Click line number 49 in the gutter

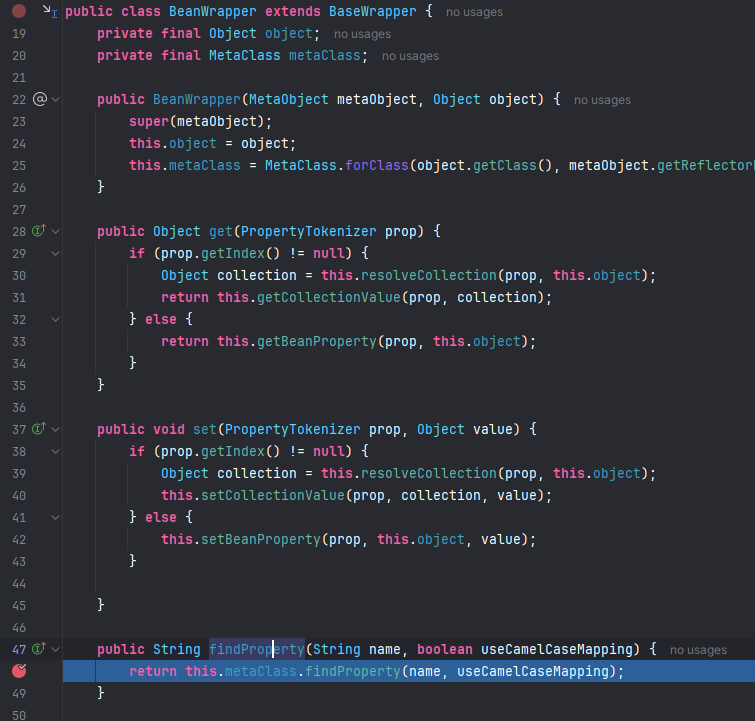pos(19,694)
